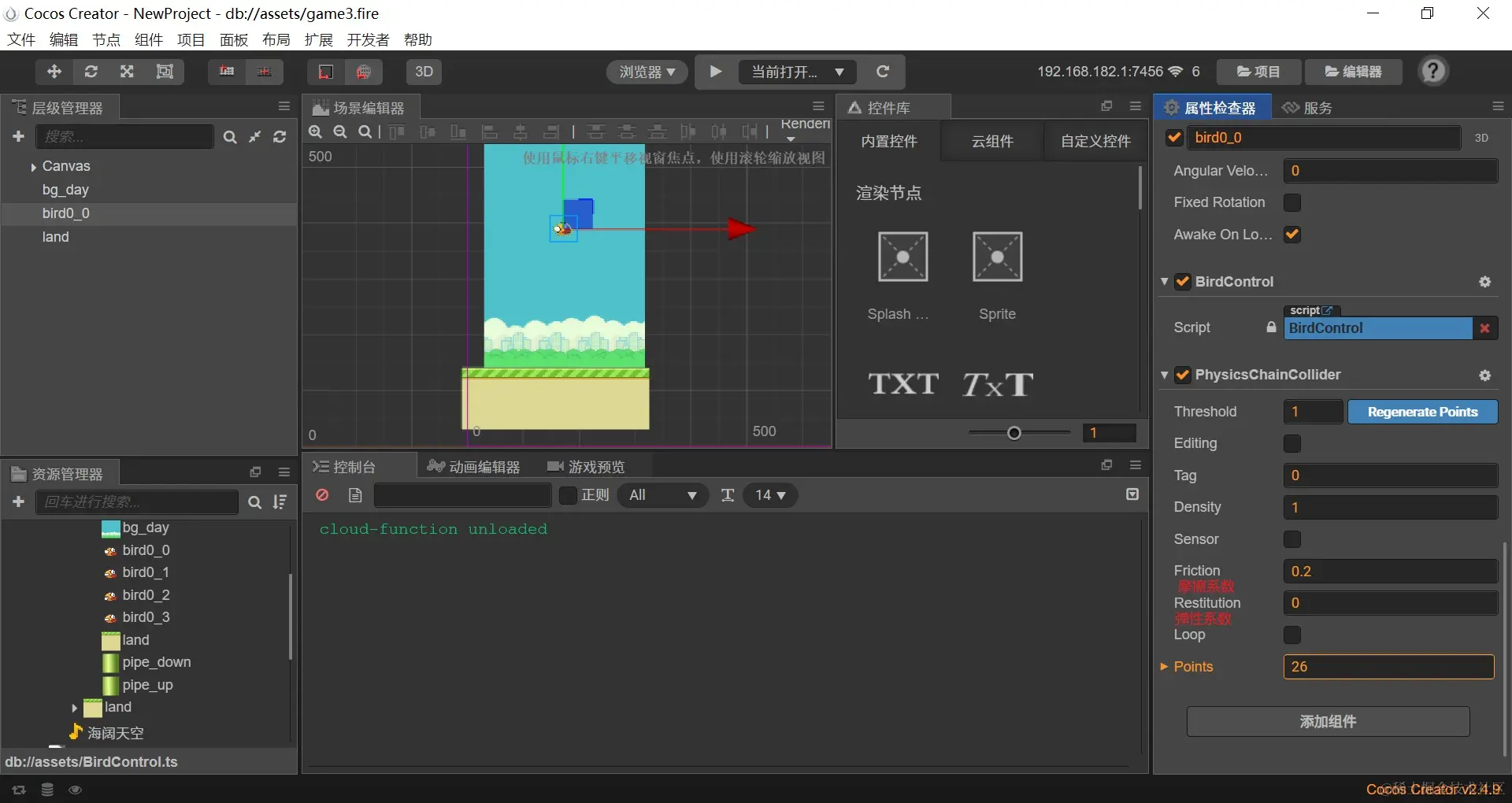Enable the Loop checkbox
Image resolution: width=1512 pixels, height=803 pixels.
pyautogui.click(x=1292, y=635)
